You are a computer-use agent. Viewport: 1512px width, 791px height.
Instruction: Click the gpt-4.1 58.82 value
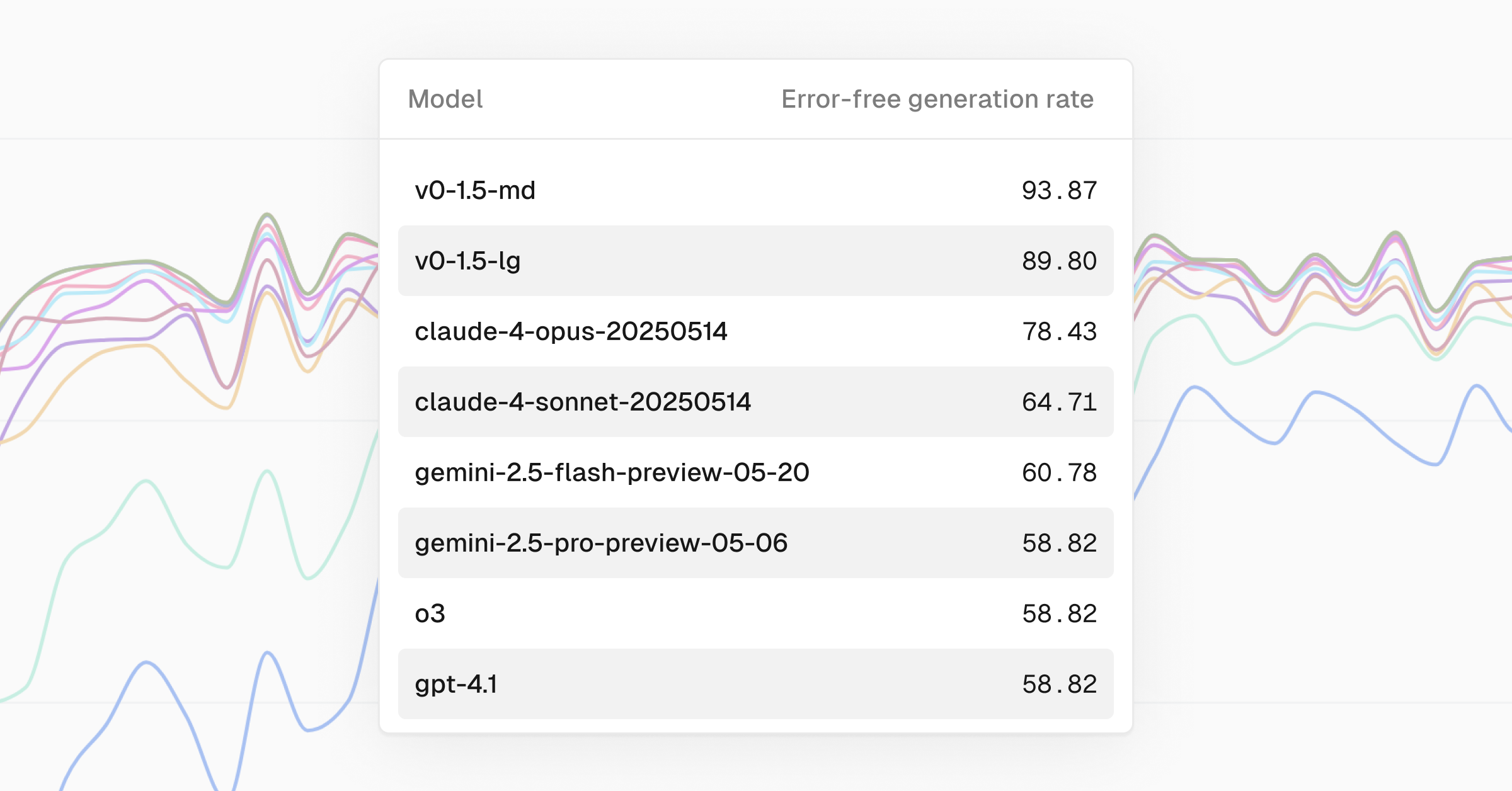[x=1059, y=684]
